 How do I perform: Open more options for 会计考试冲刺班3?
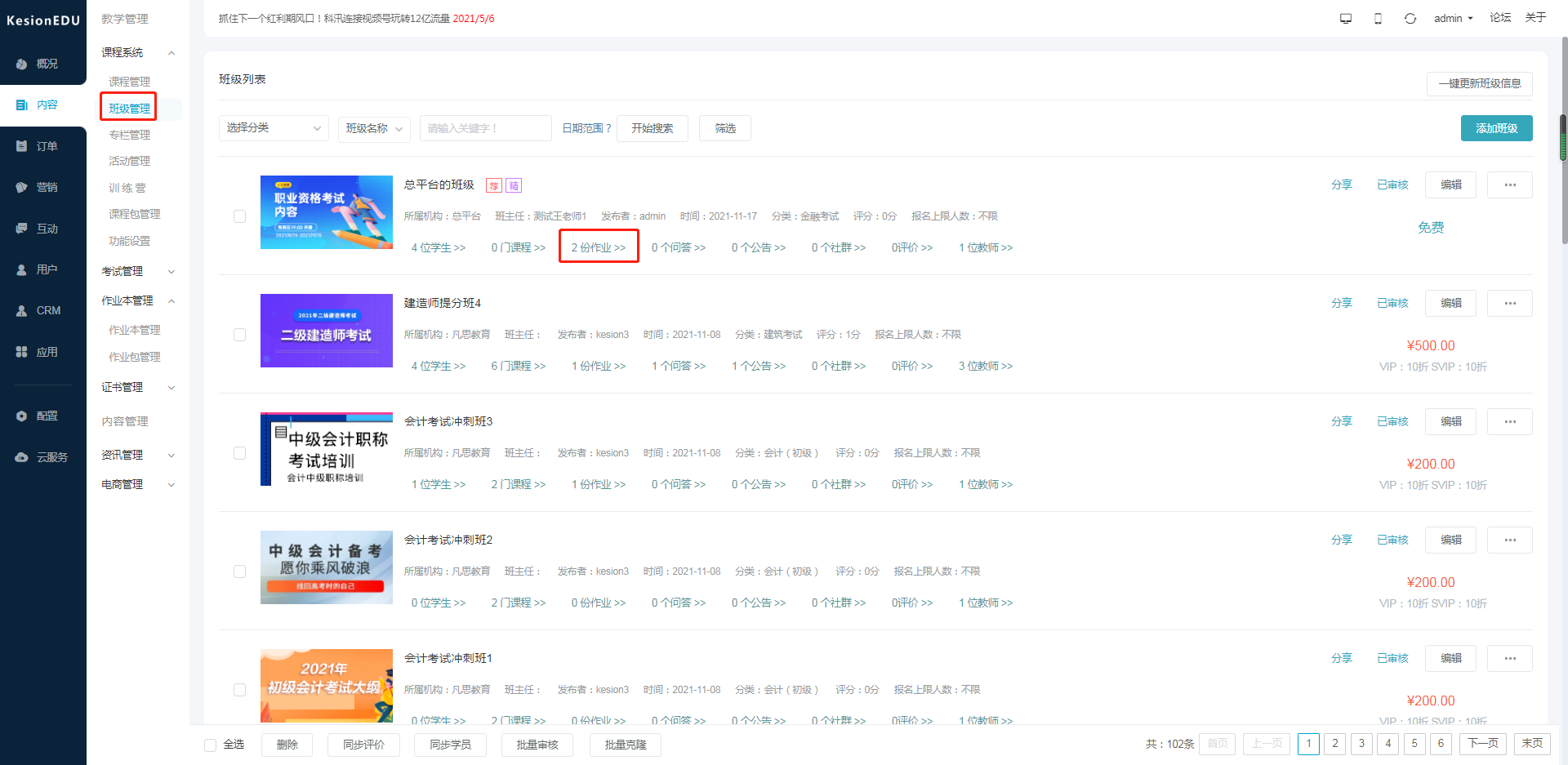point(1510,421)
